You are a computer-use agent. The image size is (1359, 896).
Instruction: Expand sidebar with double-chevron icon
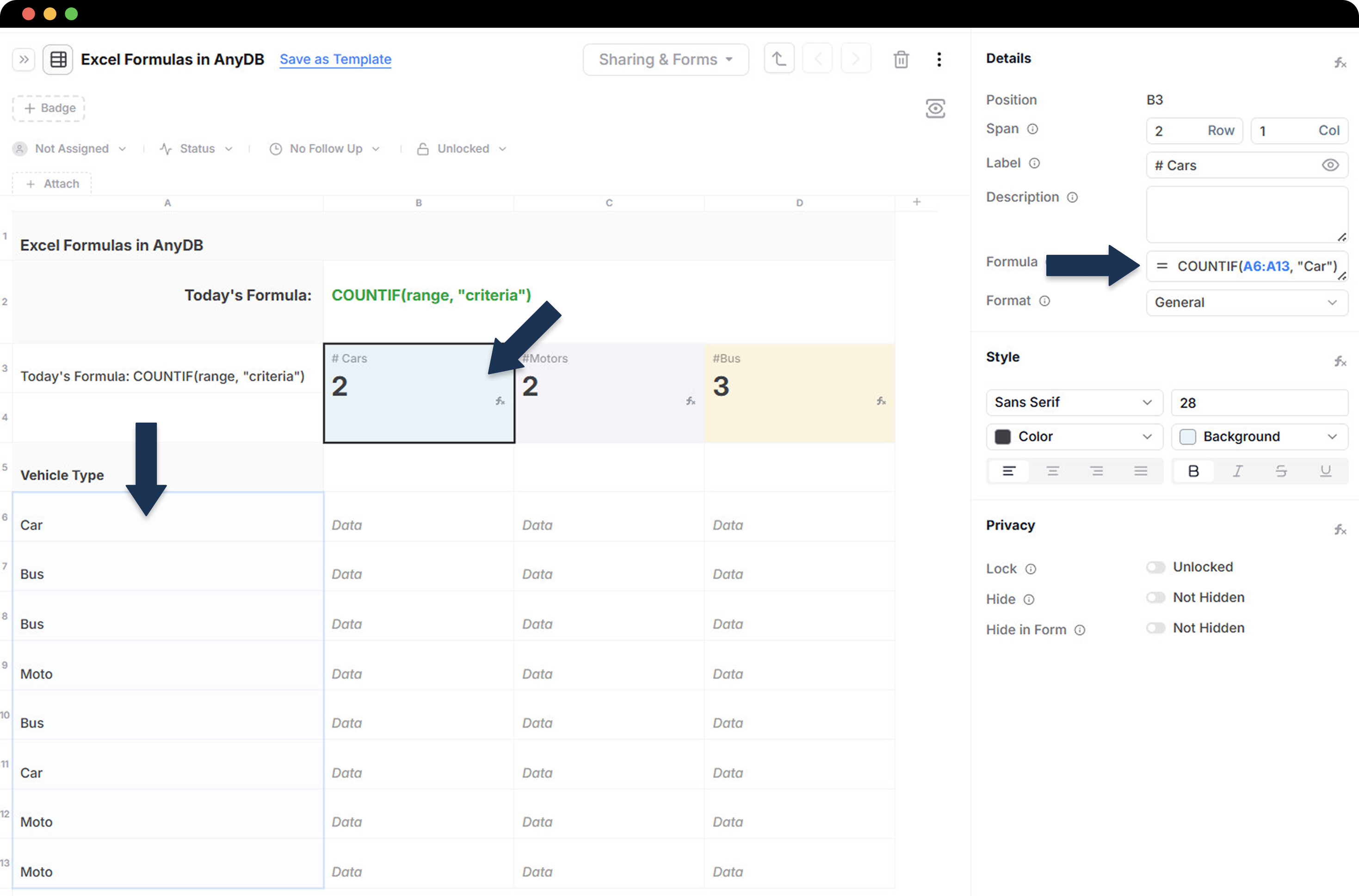click(x=24, y=60)
